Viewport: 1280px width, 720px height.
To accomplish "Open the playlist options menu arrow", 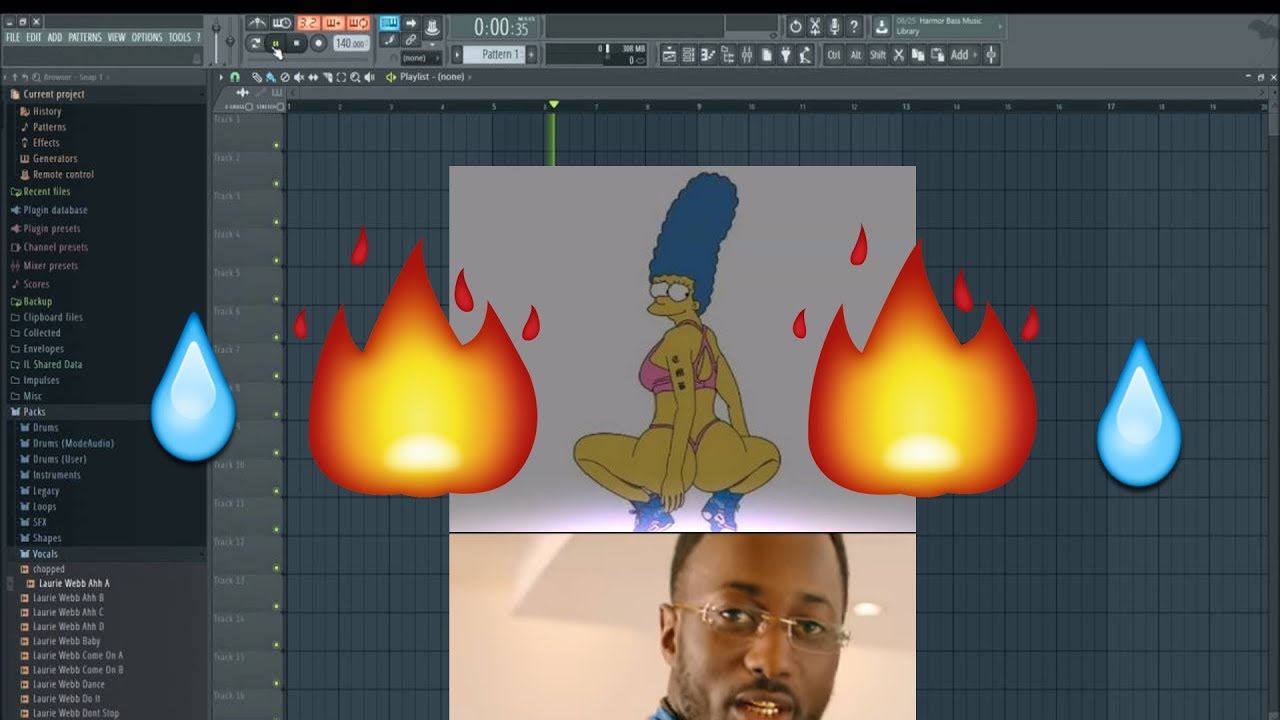I will tap(221, 77).
